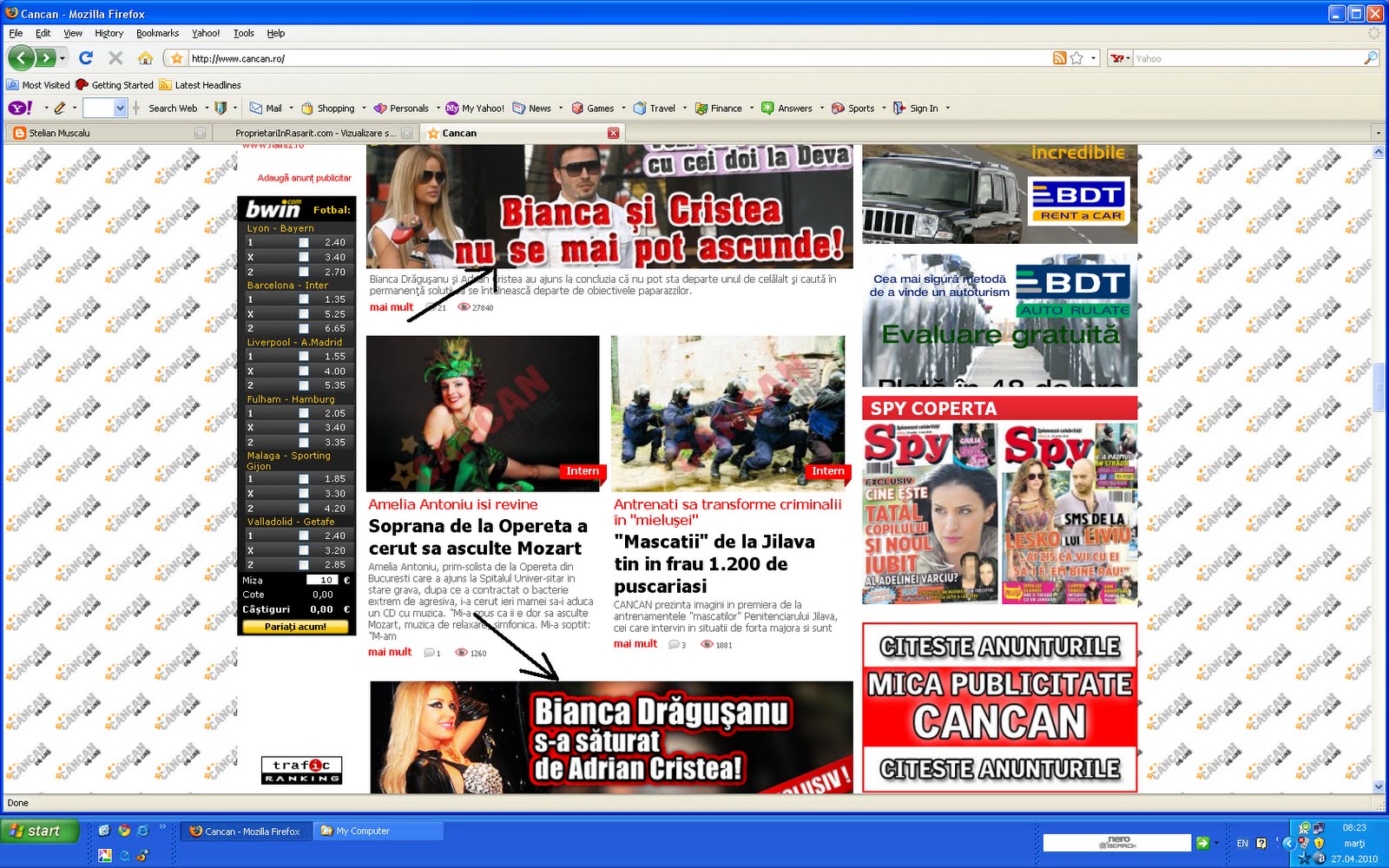This screenshot has height=868, width=1389.
Task: Open the Tools menu
Action: pos(243,33)
